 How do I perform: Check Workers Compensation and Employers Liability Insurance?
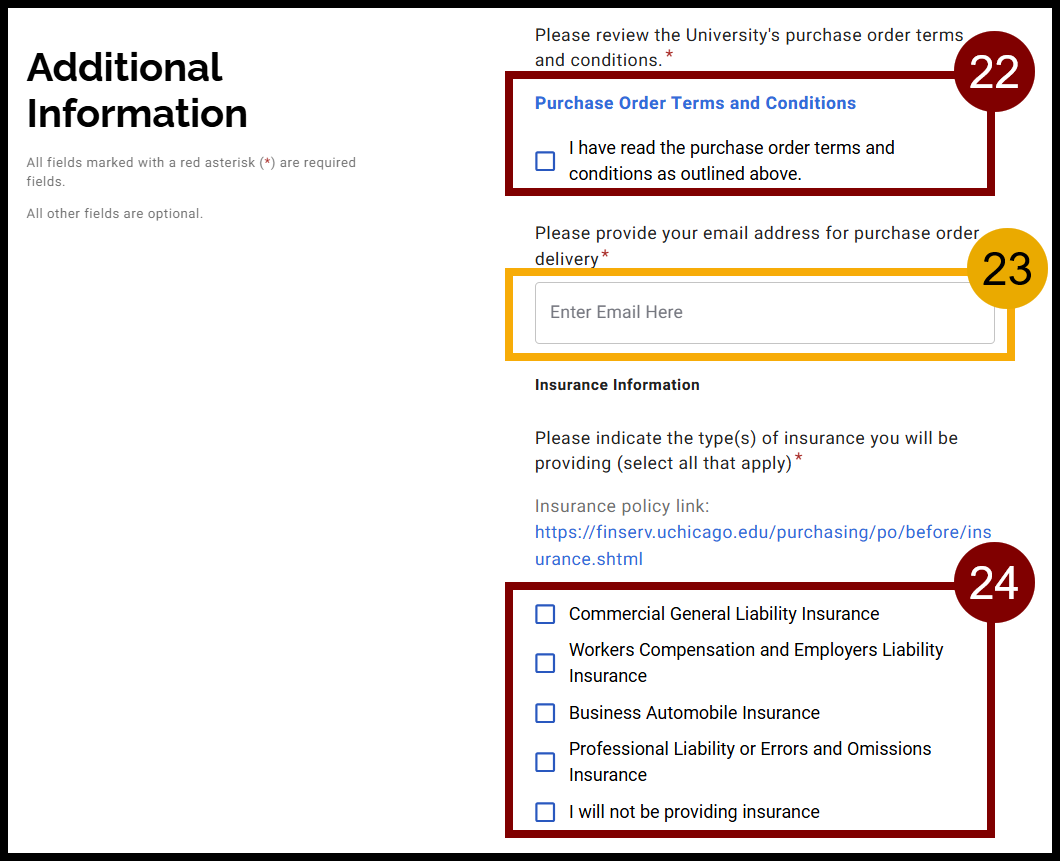point(545,663)
